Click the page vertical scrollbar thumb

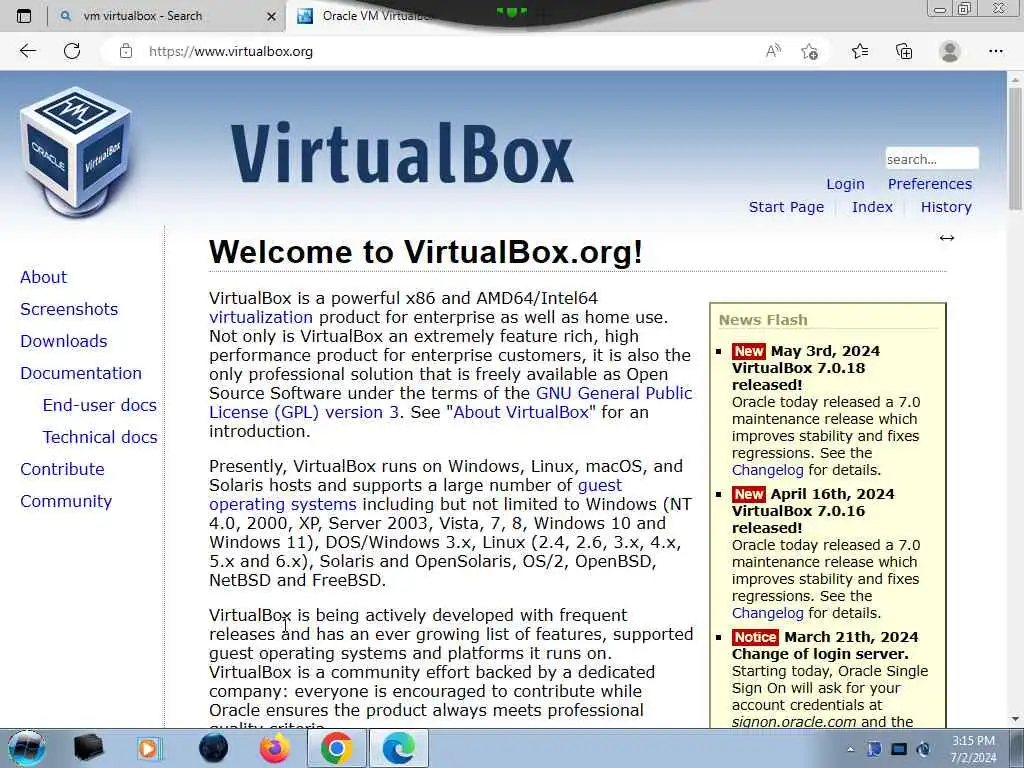click(1015, 148)
